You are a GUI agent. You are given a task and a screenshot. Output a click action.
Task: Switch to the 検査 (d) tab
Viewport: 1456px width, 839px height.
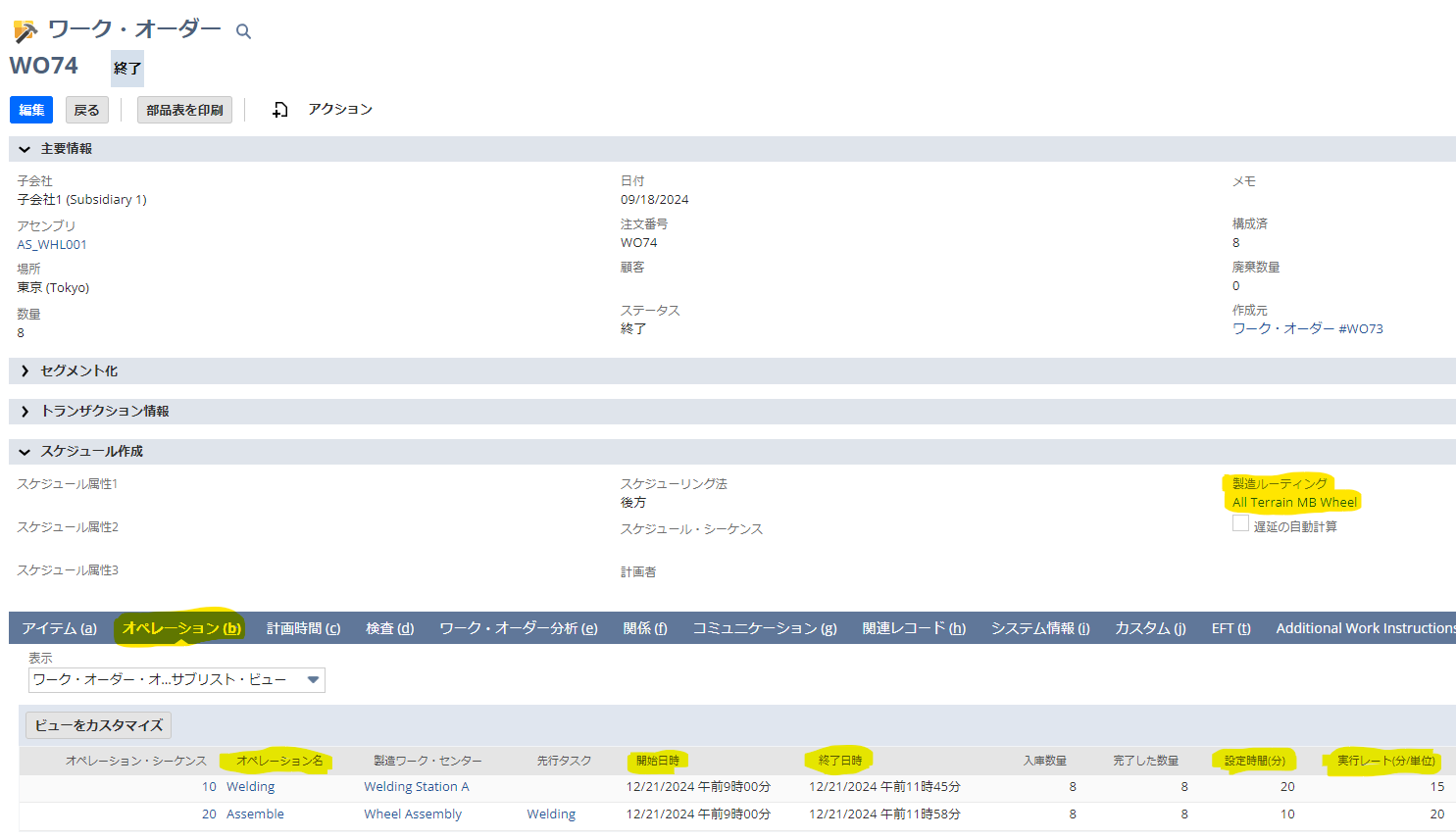[390, 628]
